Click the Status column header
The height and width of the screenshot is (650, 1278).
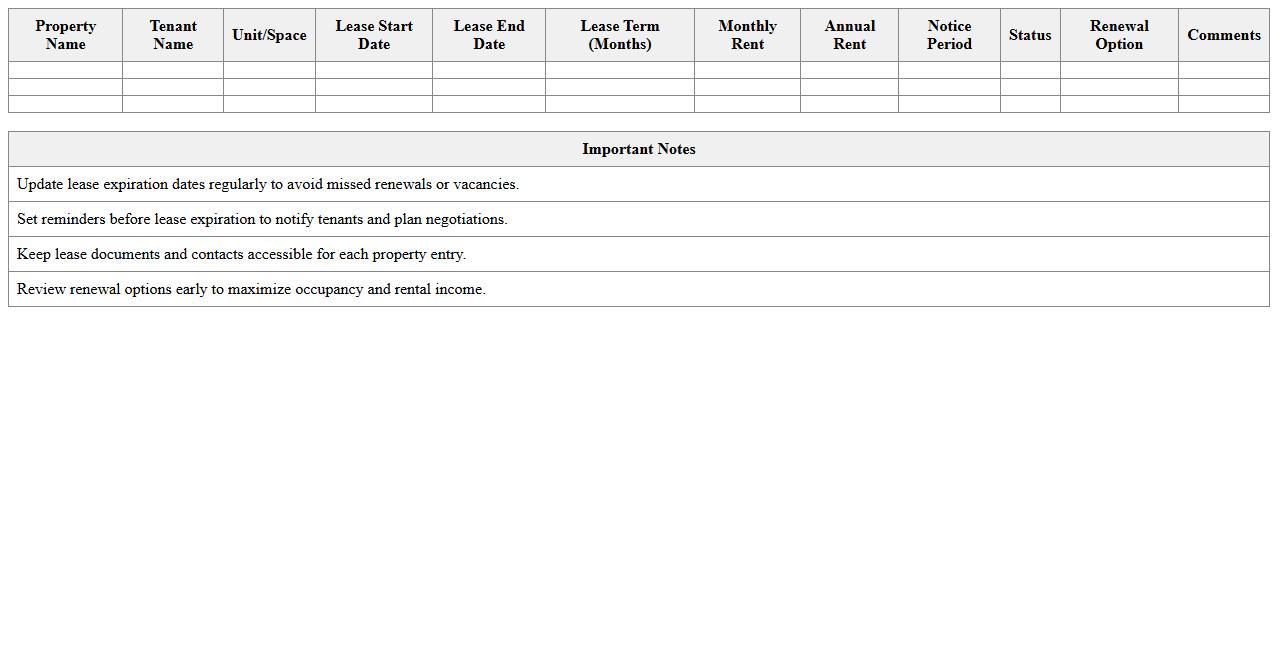point(1030,35)
